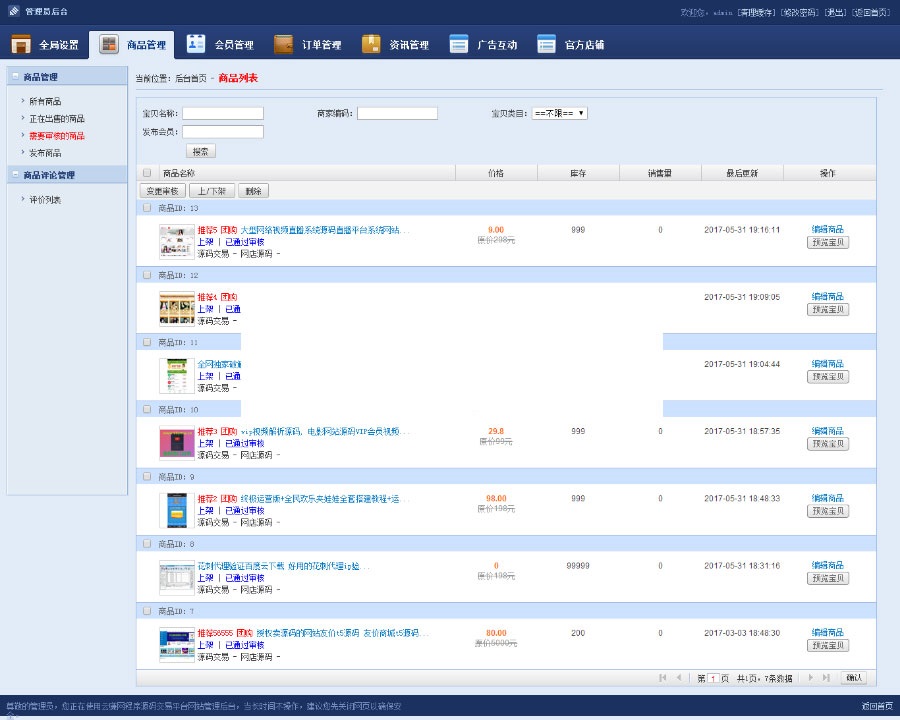Check the box for 商品ID: 8
This screenshot has width=900, height=720.
click(147, 544)
